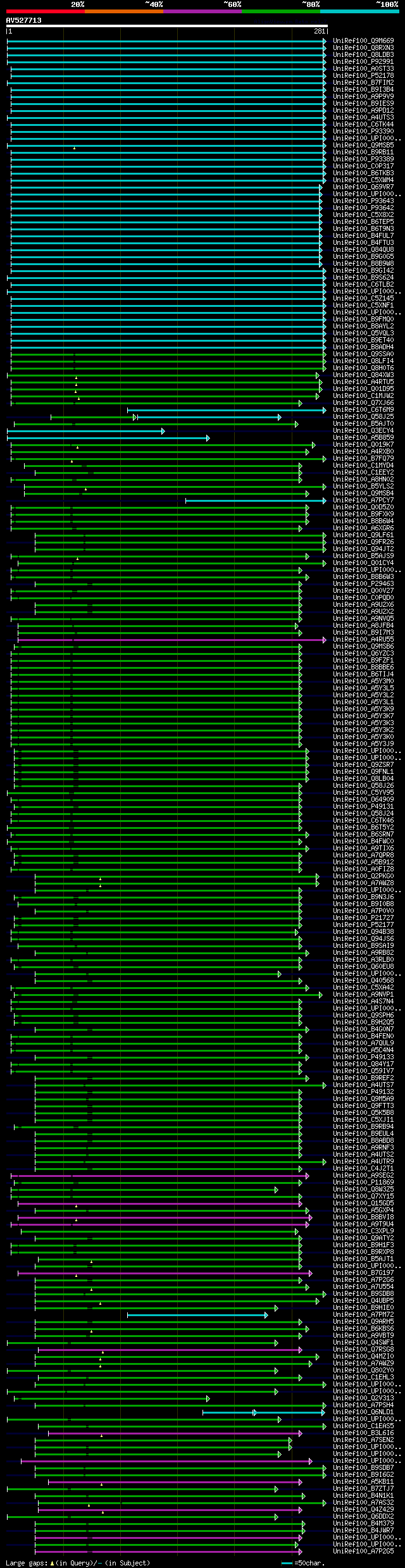Open hit UniRef100_Q8LDB3
Image resolution: width=405 pixels, height=1568 pixels.
tap(363, 55)
